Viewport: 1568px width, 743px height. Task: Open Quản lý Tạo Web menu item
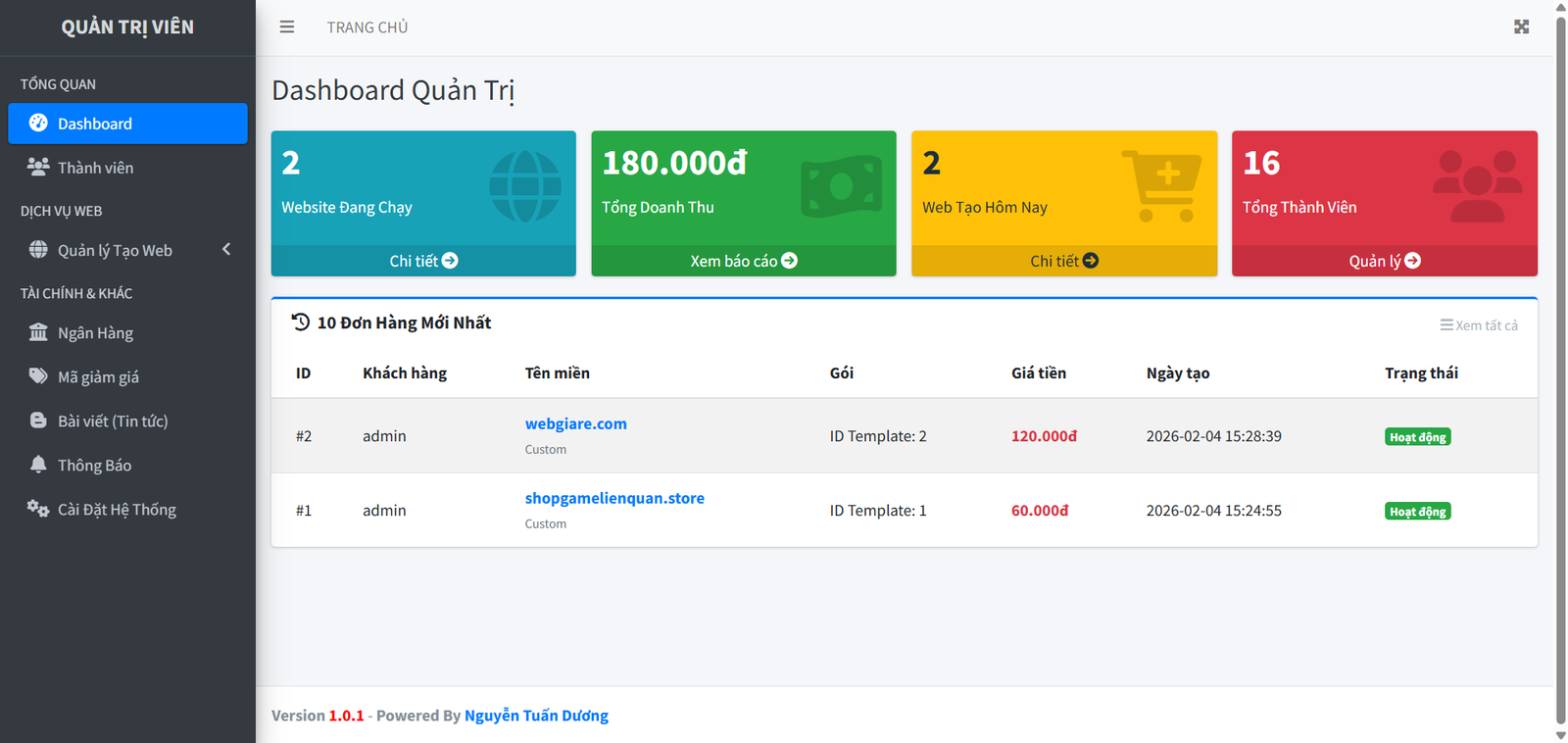pyautogui.click(x=115, y=250)
